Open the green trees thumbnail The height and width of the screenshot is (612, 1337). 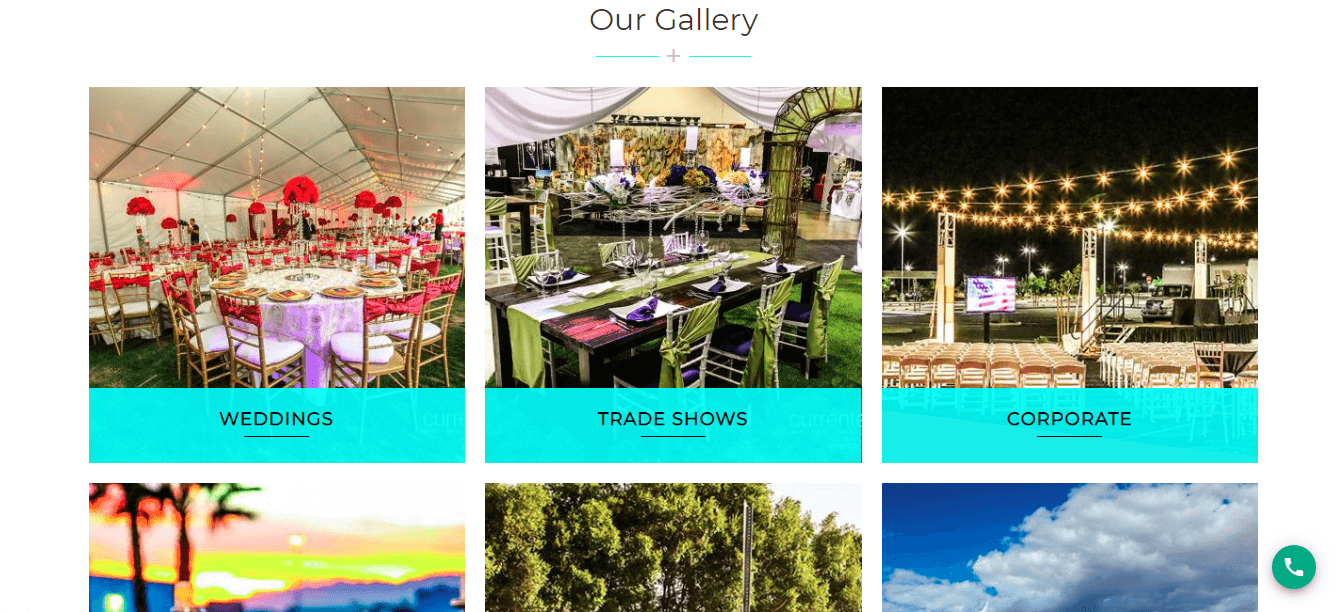click(x=673, y=547)
